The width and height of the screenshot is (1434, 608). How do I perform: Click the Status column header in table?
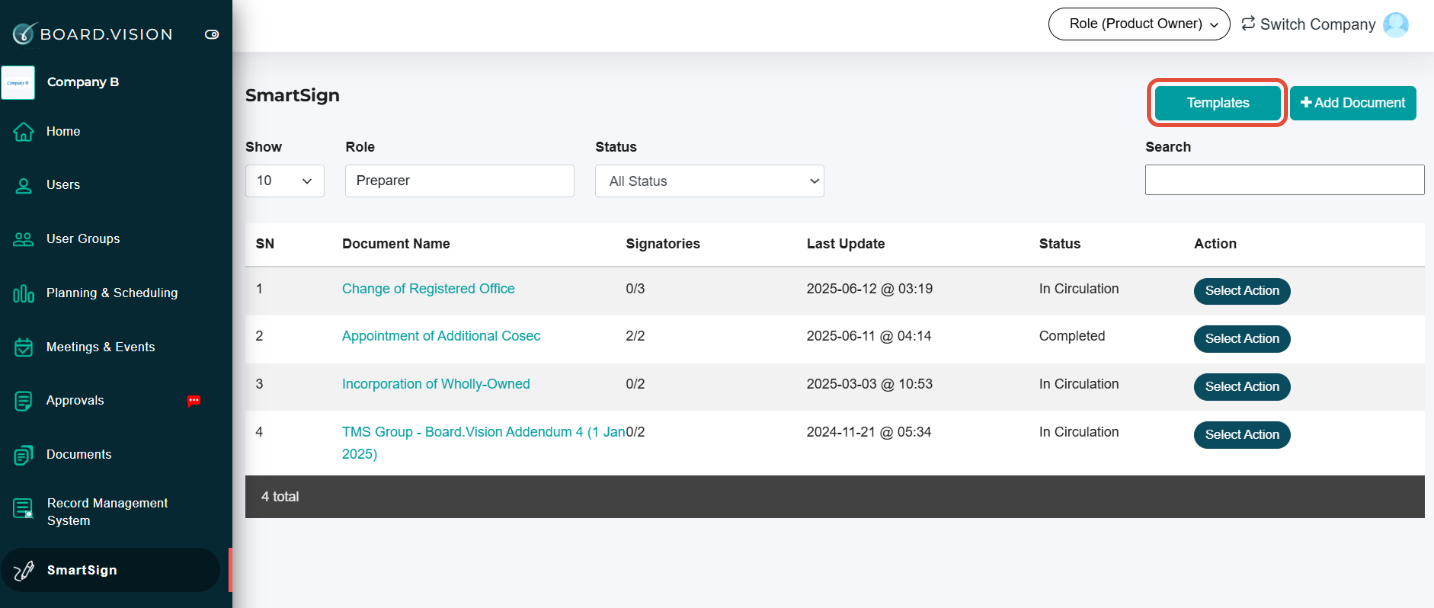click(x=1060, y=244)
